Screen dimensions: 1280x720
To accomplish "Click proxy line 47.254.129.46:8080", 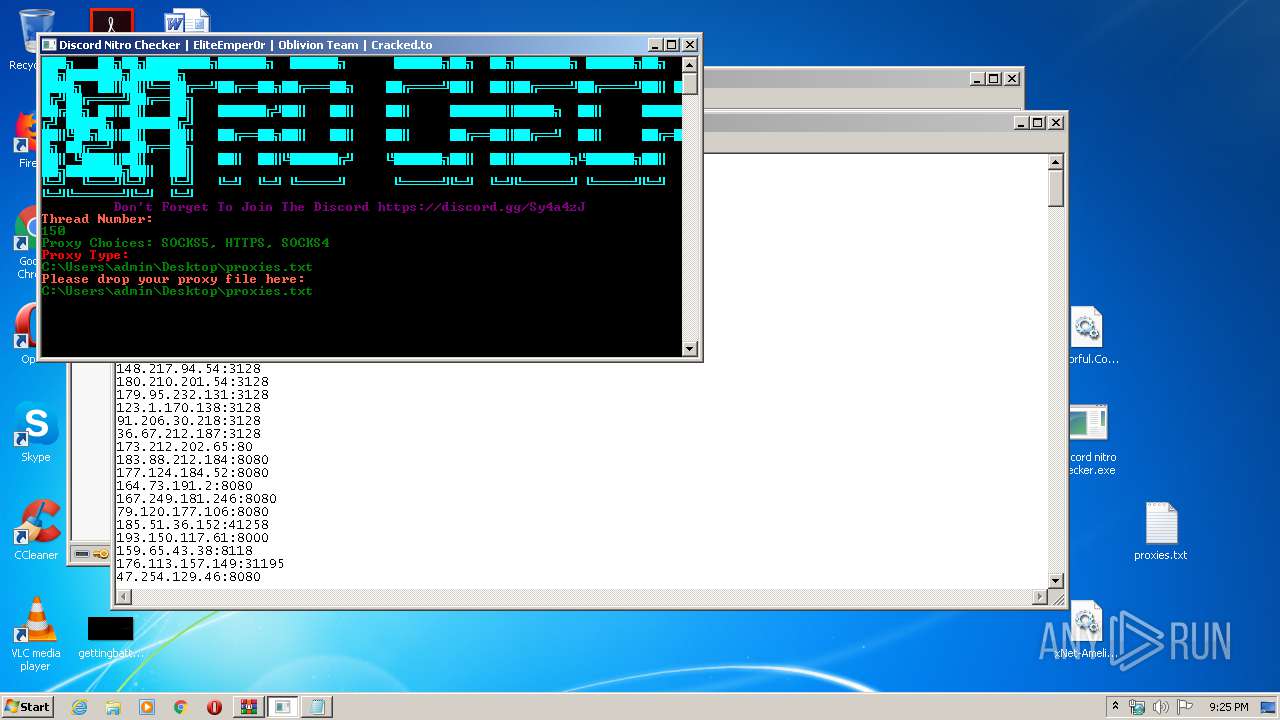I will tap(188, 577).
